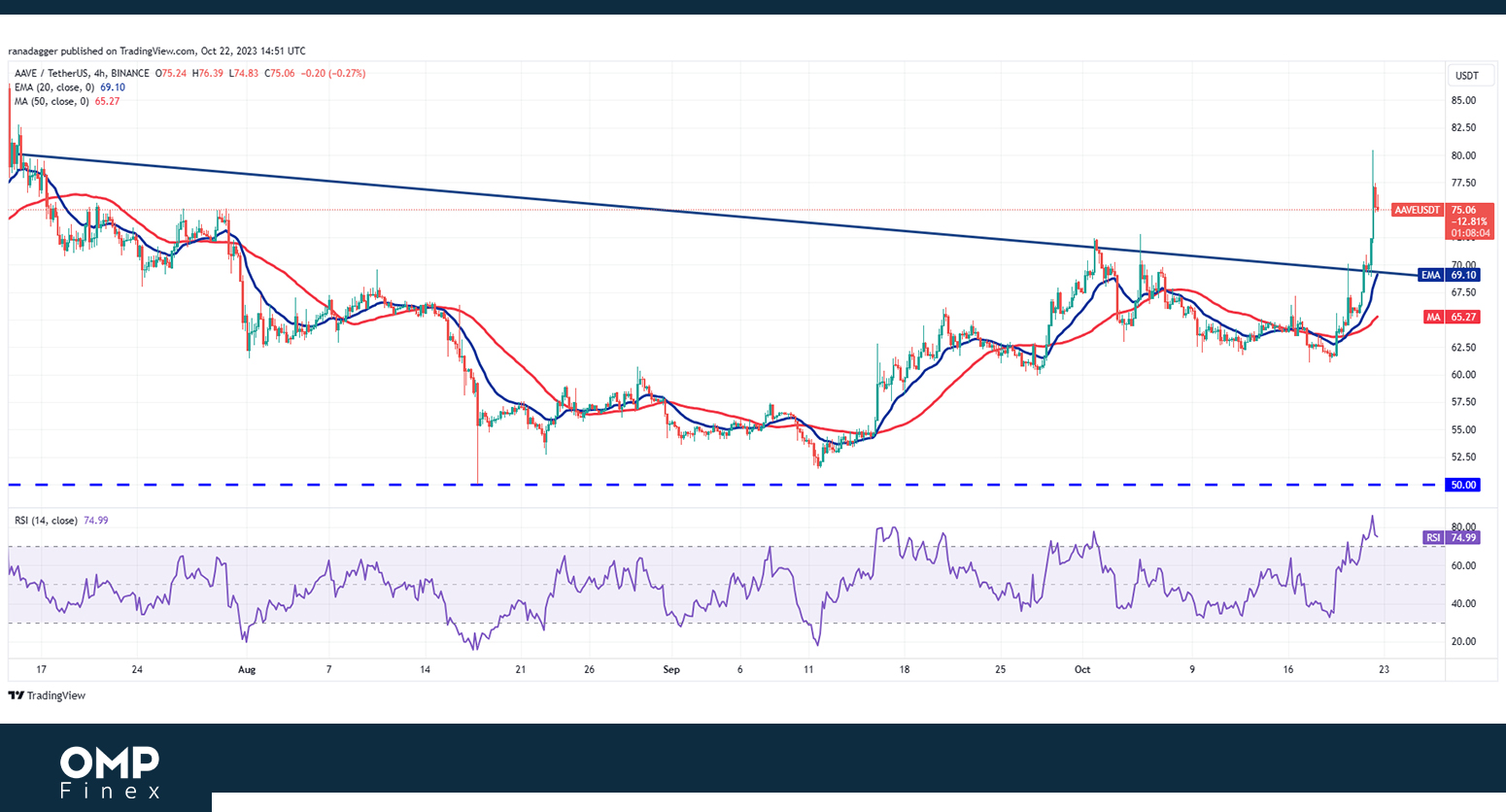Click the 24 label on the date axis
This screenshot has height=812, width=1506.
pos(137,669)
